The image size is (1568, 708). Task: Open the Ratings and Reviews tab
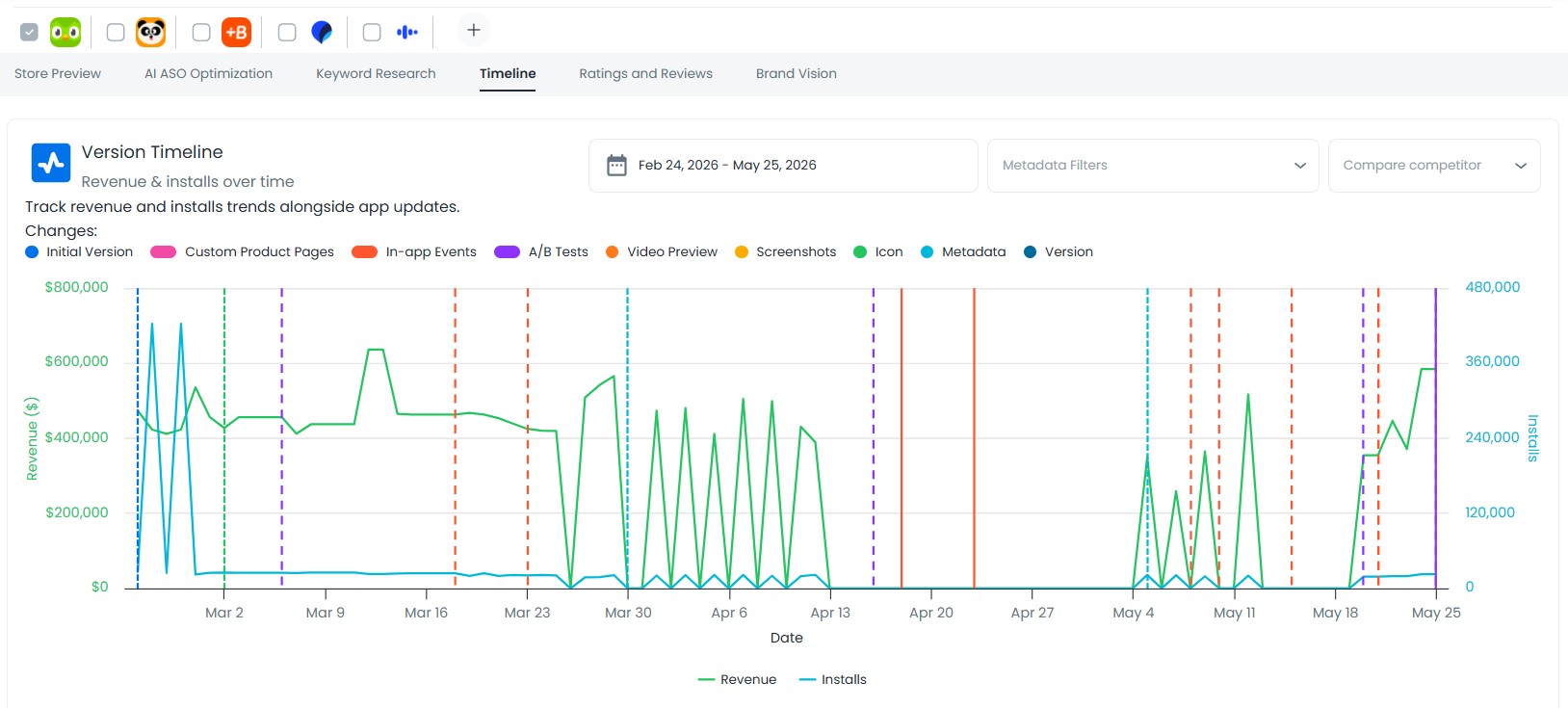[x=645, y=73]
